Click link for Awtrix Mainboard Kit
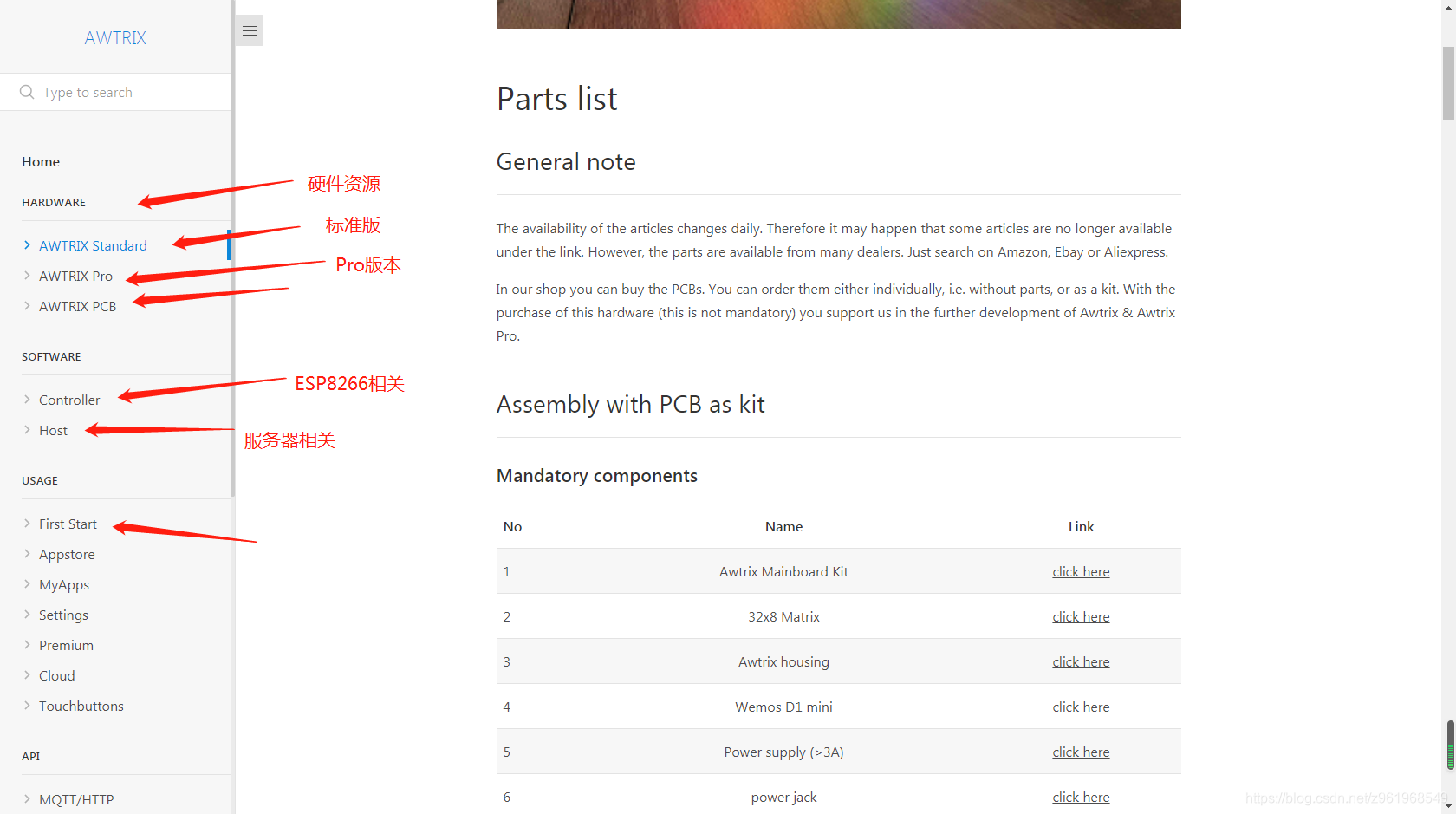Viewport: 1456px width, 814px height. point(1081,571)
